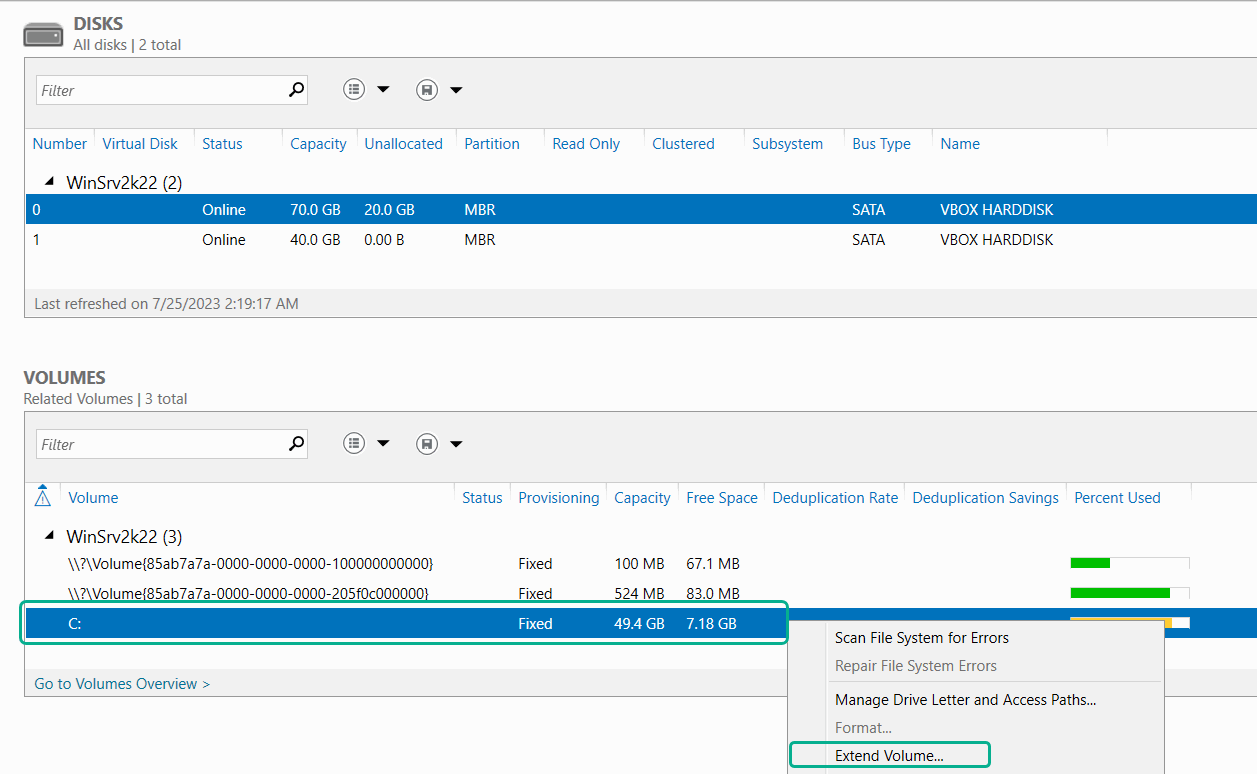Expand the Disks list view options dropdown arrow
The height and width of the screenshot is (774, 1257).
coord(383,90)
